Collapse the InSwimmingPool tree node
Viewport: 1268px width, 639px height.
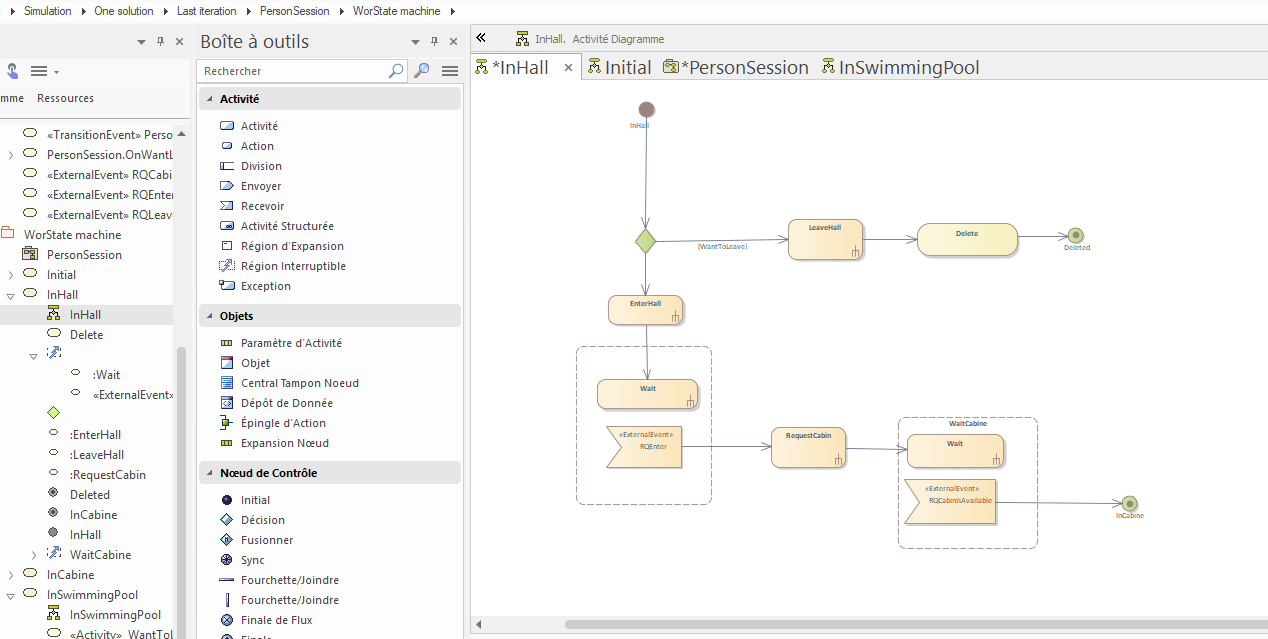coord(10,595)
